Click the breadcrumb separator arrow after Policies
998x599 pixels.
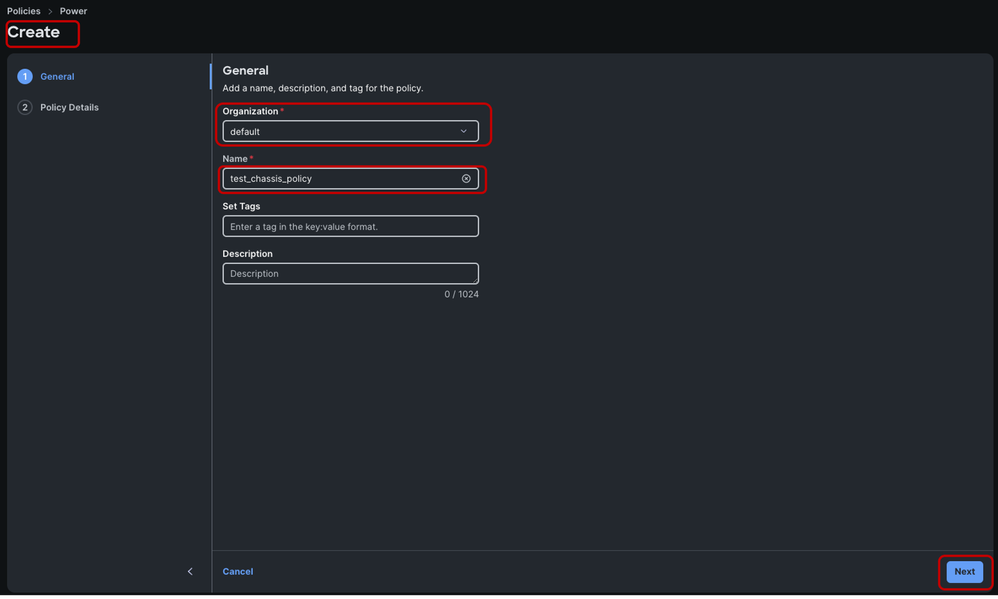[50, 11]
